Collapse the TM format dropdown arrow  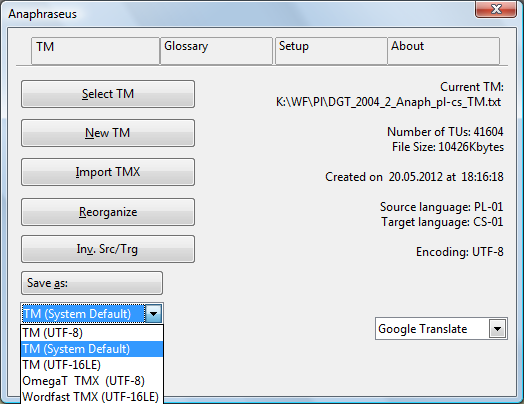pyautogui.click(x=153, y=313)
